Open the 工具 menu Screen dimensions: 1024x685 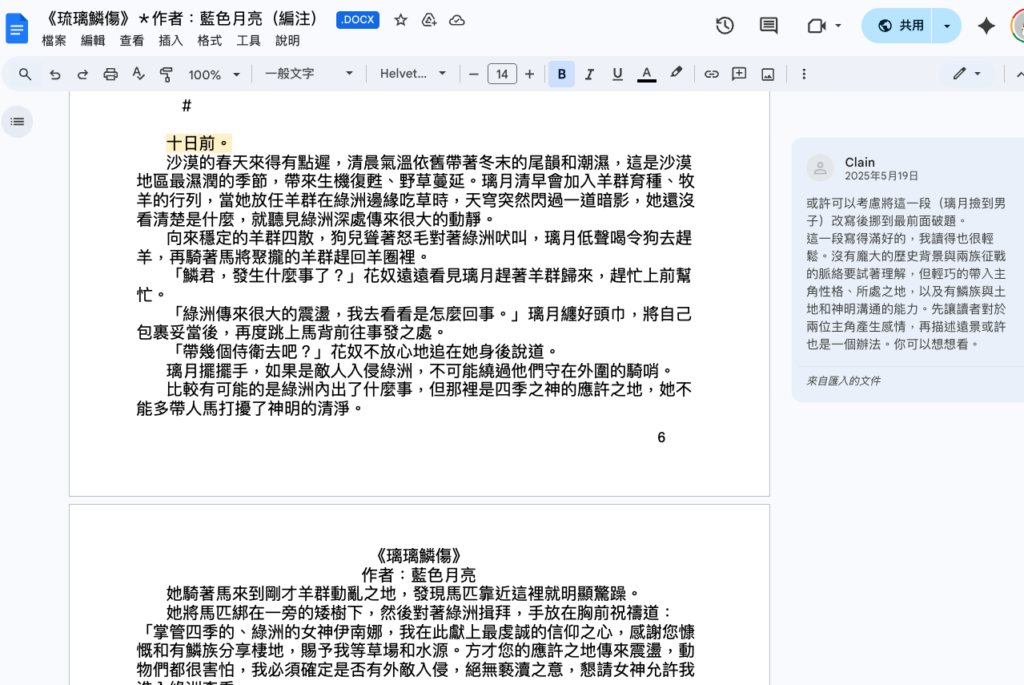tap(248, 40)
